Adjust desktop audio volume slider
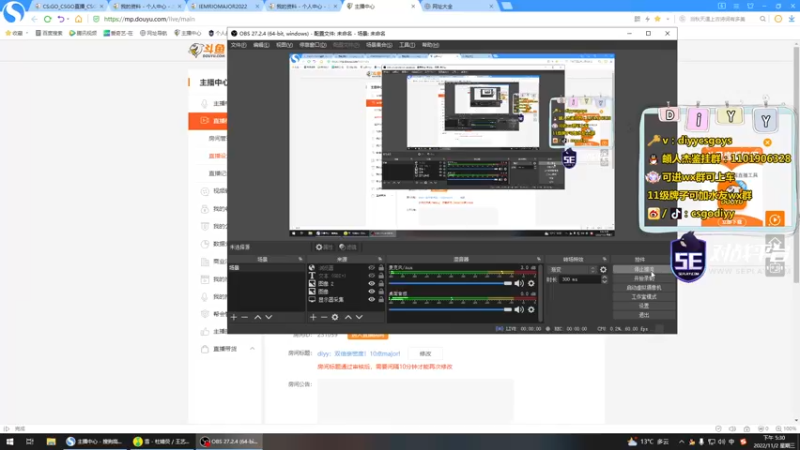This screenshot has height=450, width=800. coord(450,310)
